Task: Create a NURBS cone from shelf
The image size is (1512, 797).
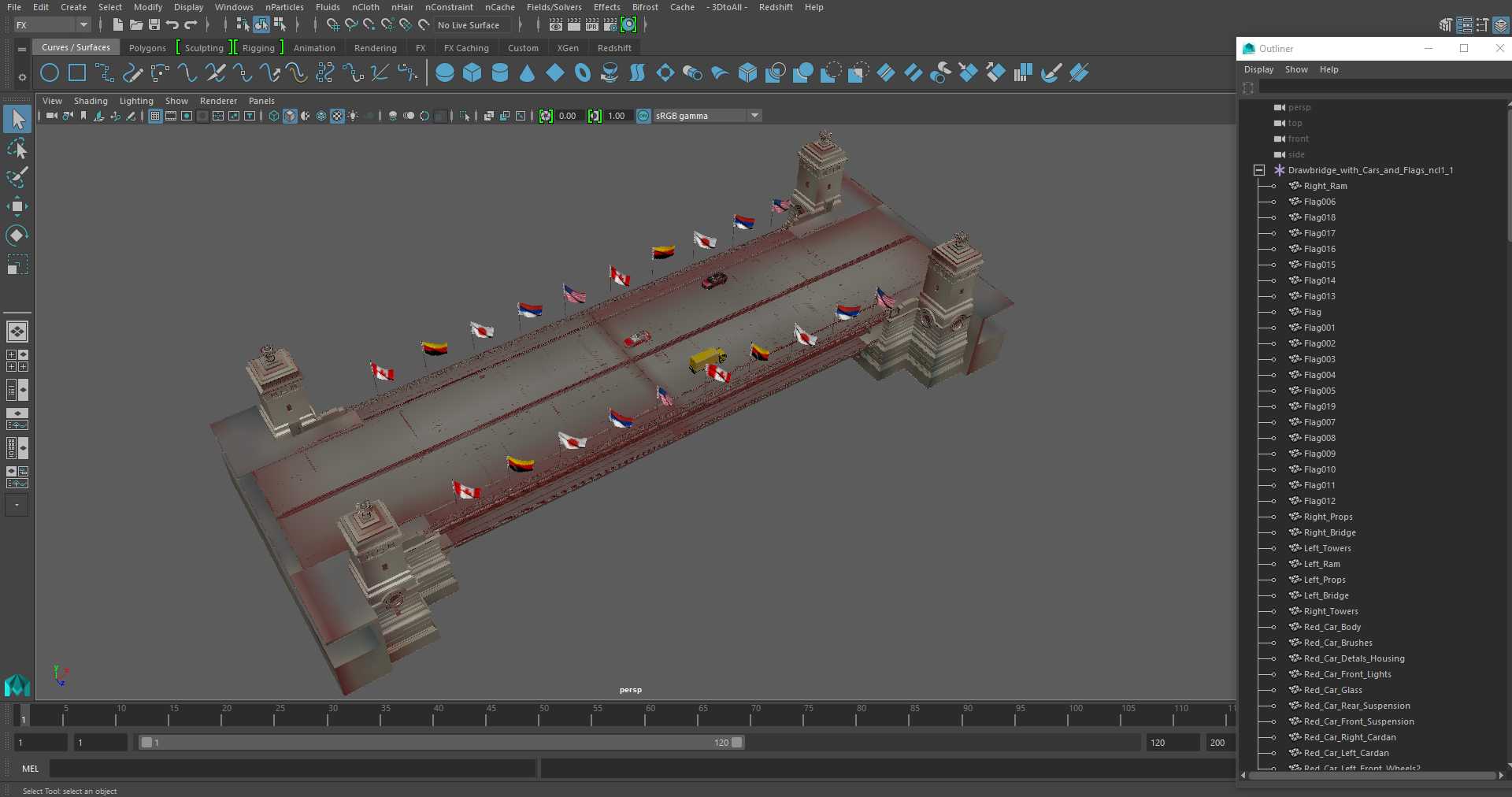Action: [x=528, y=73]
